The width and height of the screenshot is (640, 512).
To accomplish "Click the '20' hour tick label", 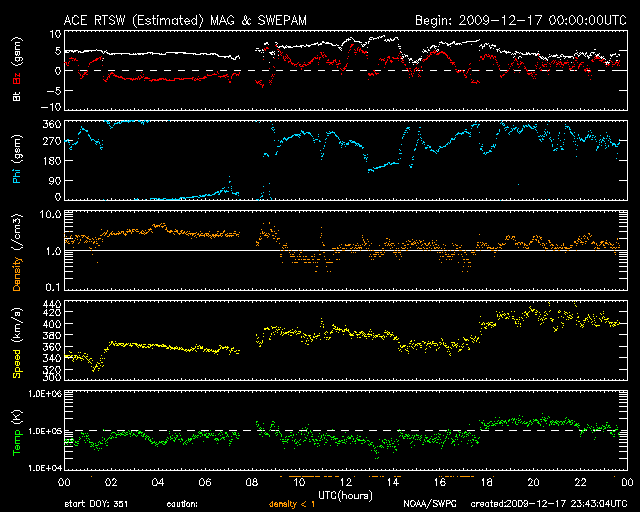I will tap(533, 482).
